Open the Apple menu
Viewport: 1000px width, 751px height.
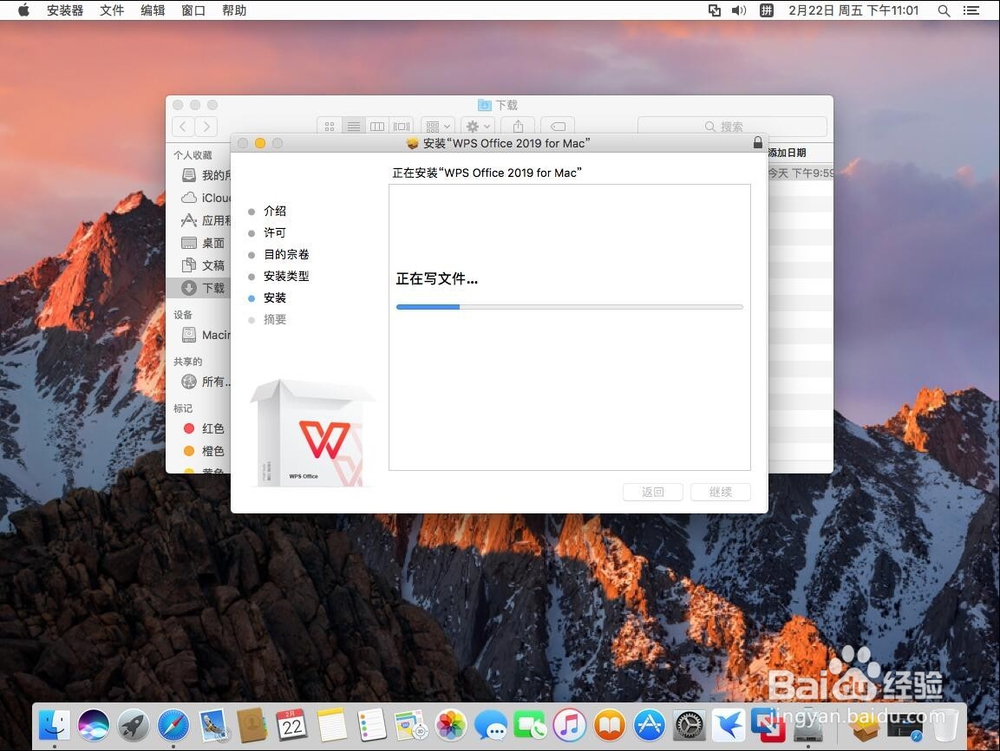pos(24,10)
